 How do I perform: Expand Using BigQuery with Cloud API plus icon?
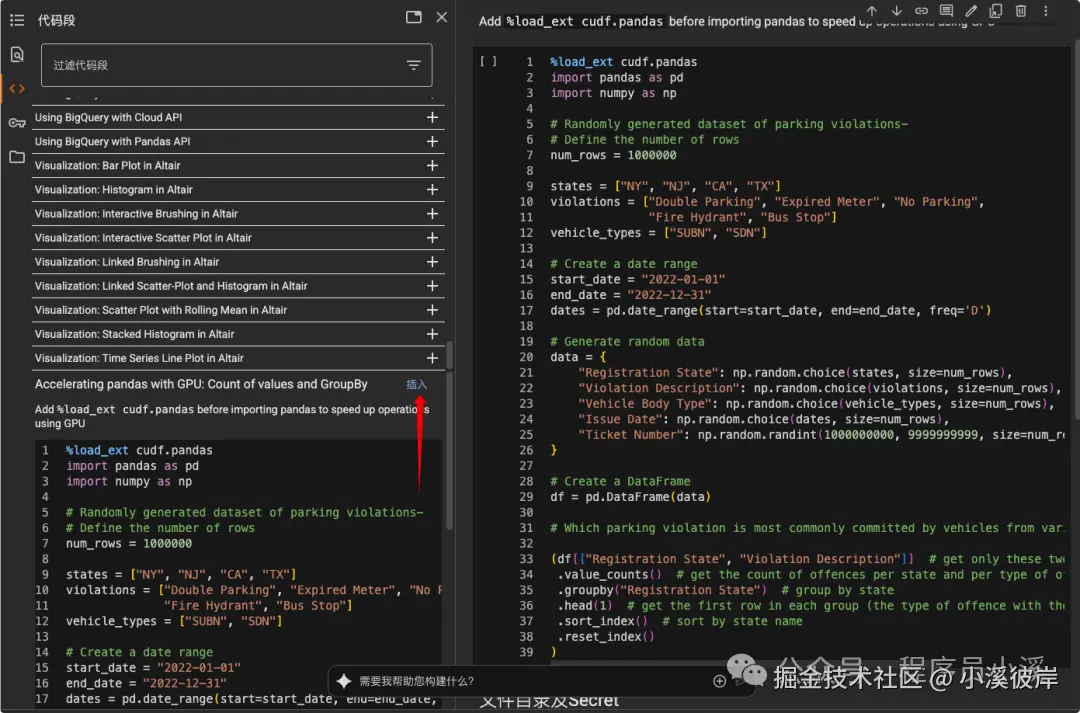tap(432, 117)
